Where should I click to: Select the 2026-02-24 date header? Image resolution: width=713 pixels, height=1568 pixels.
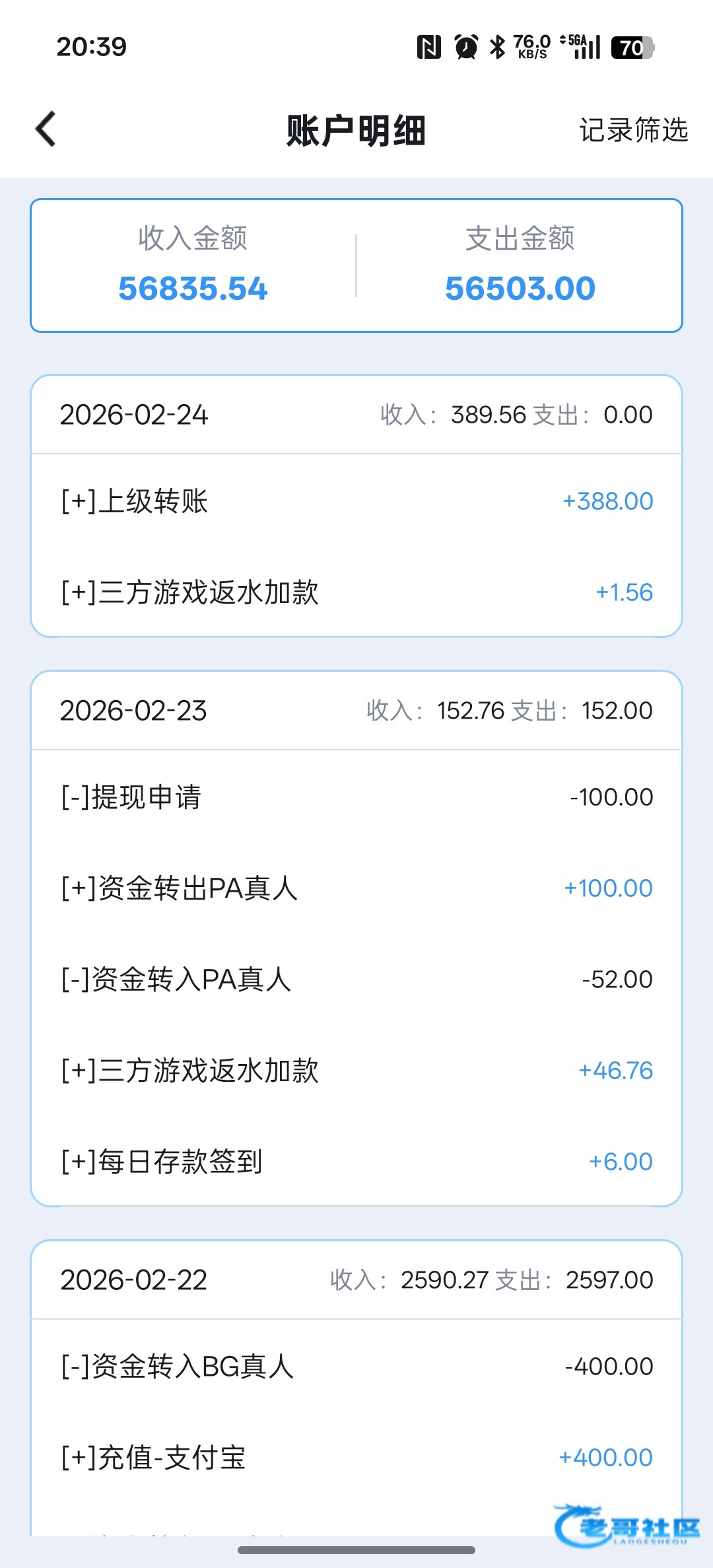click(x=134, y=415)
